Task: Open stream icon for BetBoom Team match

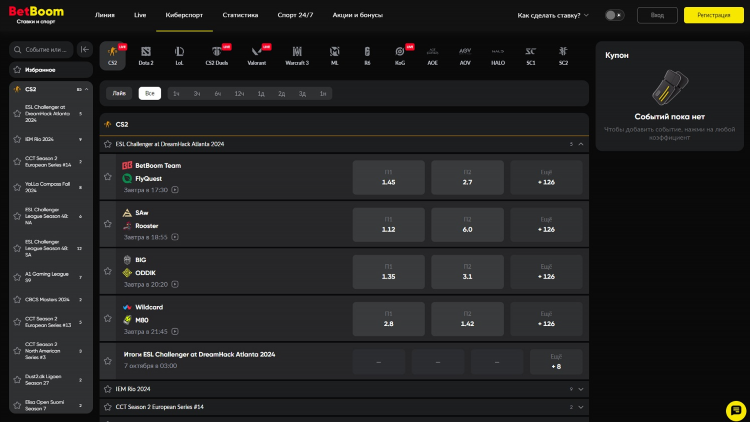Action: coord(175,190)
